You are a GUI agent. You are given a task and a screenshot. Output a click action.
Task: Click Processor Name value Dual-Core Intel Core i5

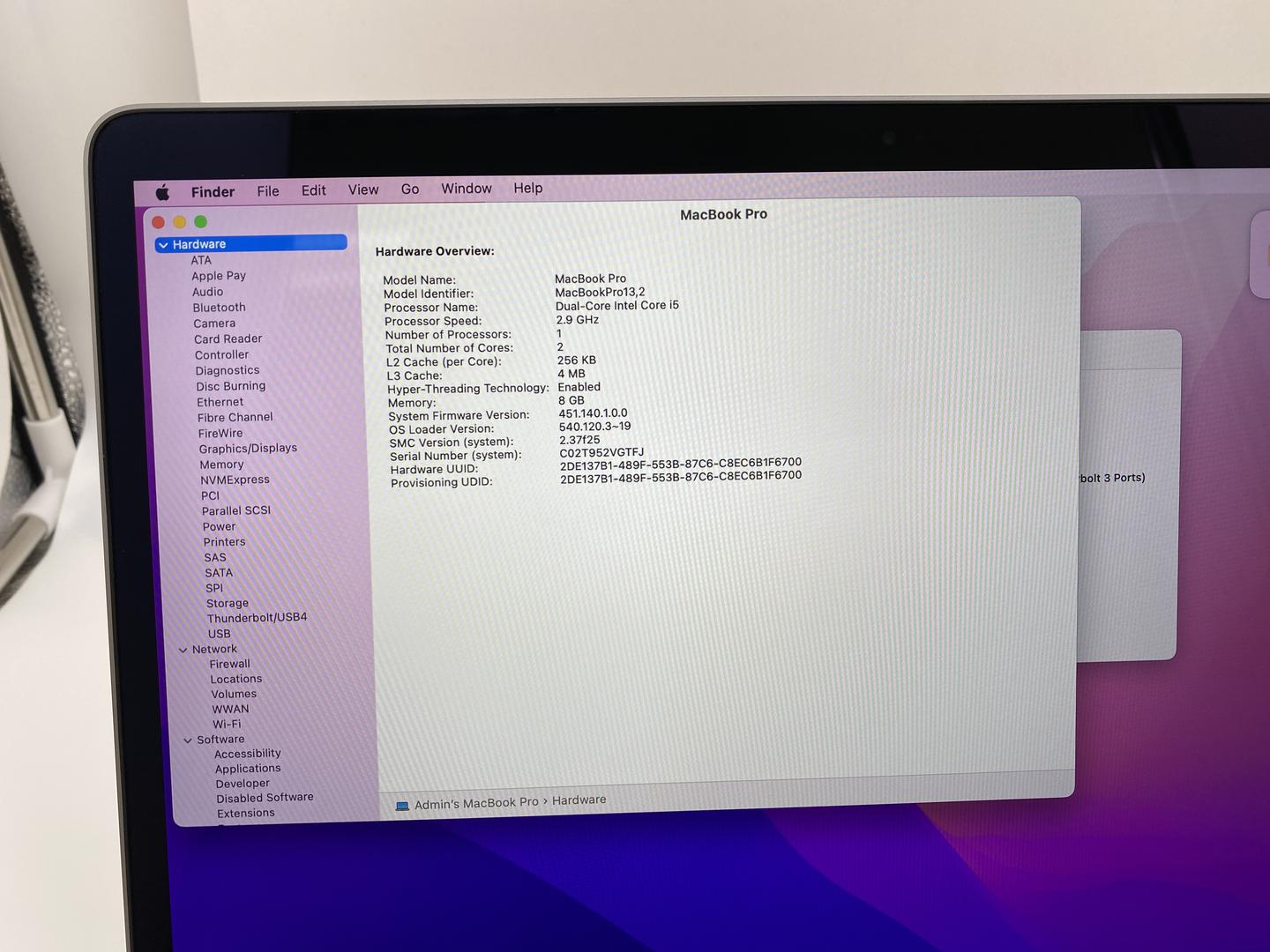coord(617,306)
